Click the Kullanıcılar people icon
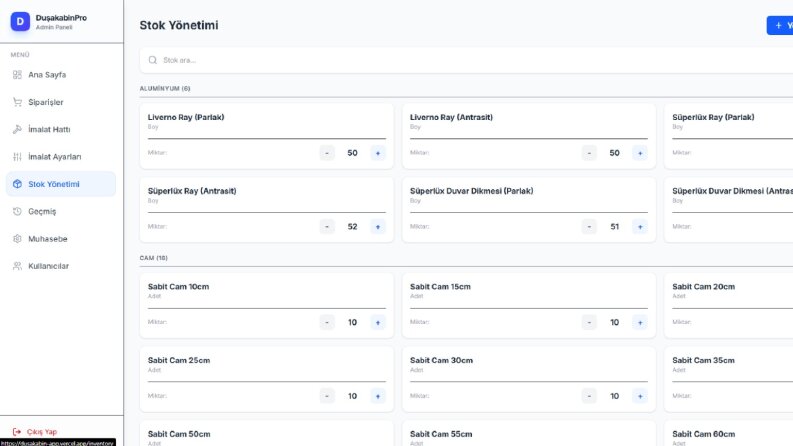Viewport: 793px width, 446px height. coord(17,266)
